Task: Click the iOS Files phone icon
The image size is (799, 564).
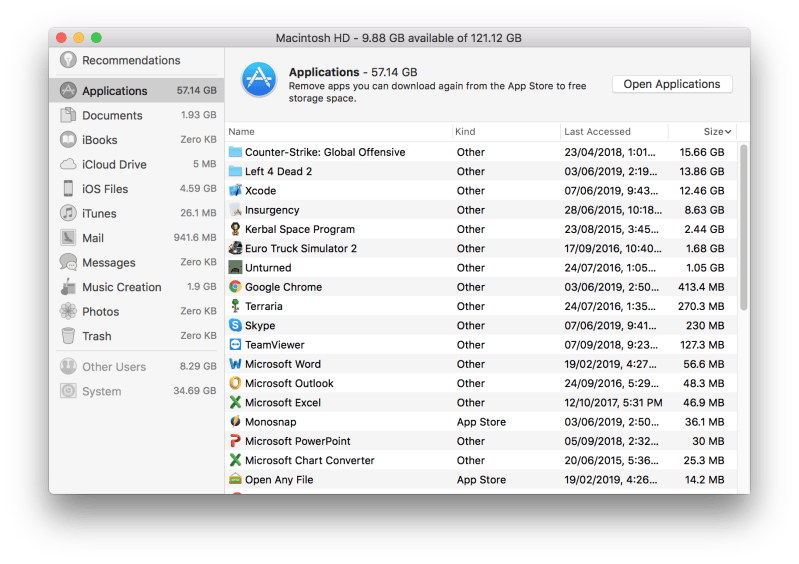Action: 68,189
